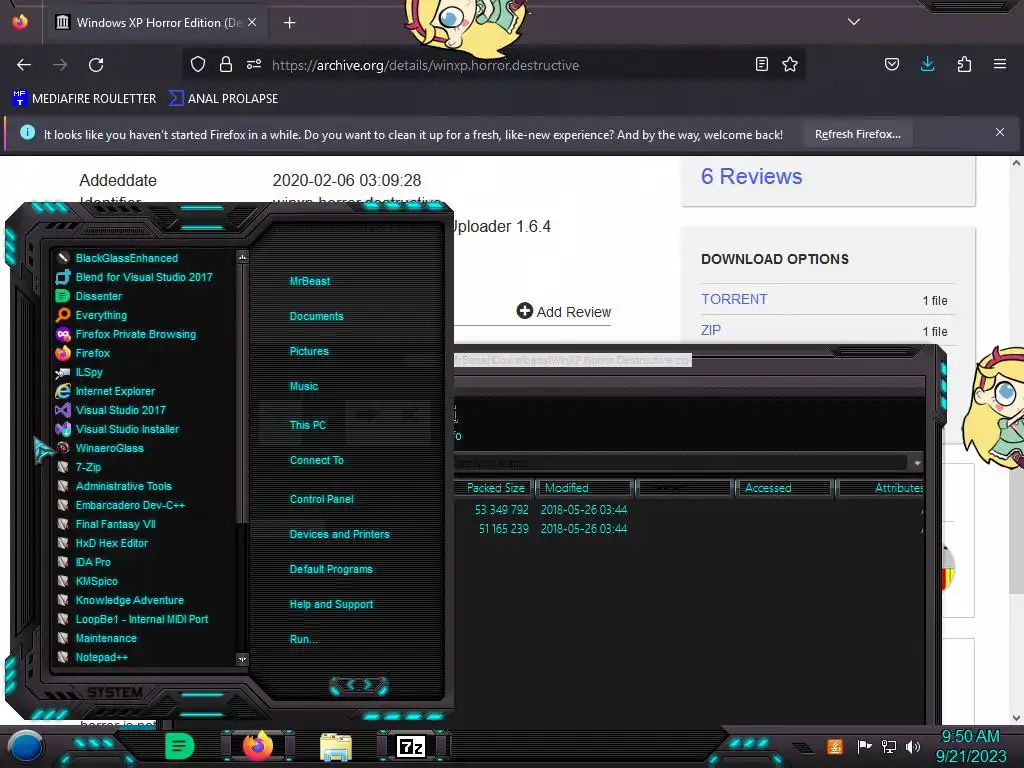Open Visual Studio 2017
The width and height of the screenshot is (1024, 768).
click(111, 409)
